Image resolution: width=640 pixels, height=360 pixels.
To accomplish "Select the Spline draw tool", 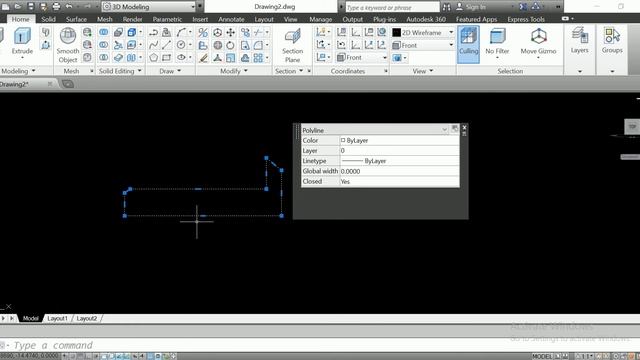I will [x=153, y=45].
